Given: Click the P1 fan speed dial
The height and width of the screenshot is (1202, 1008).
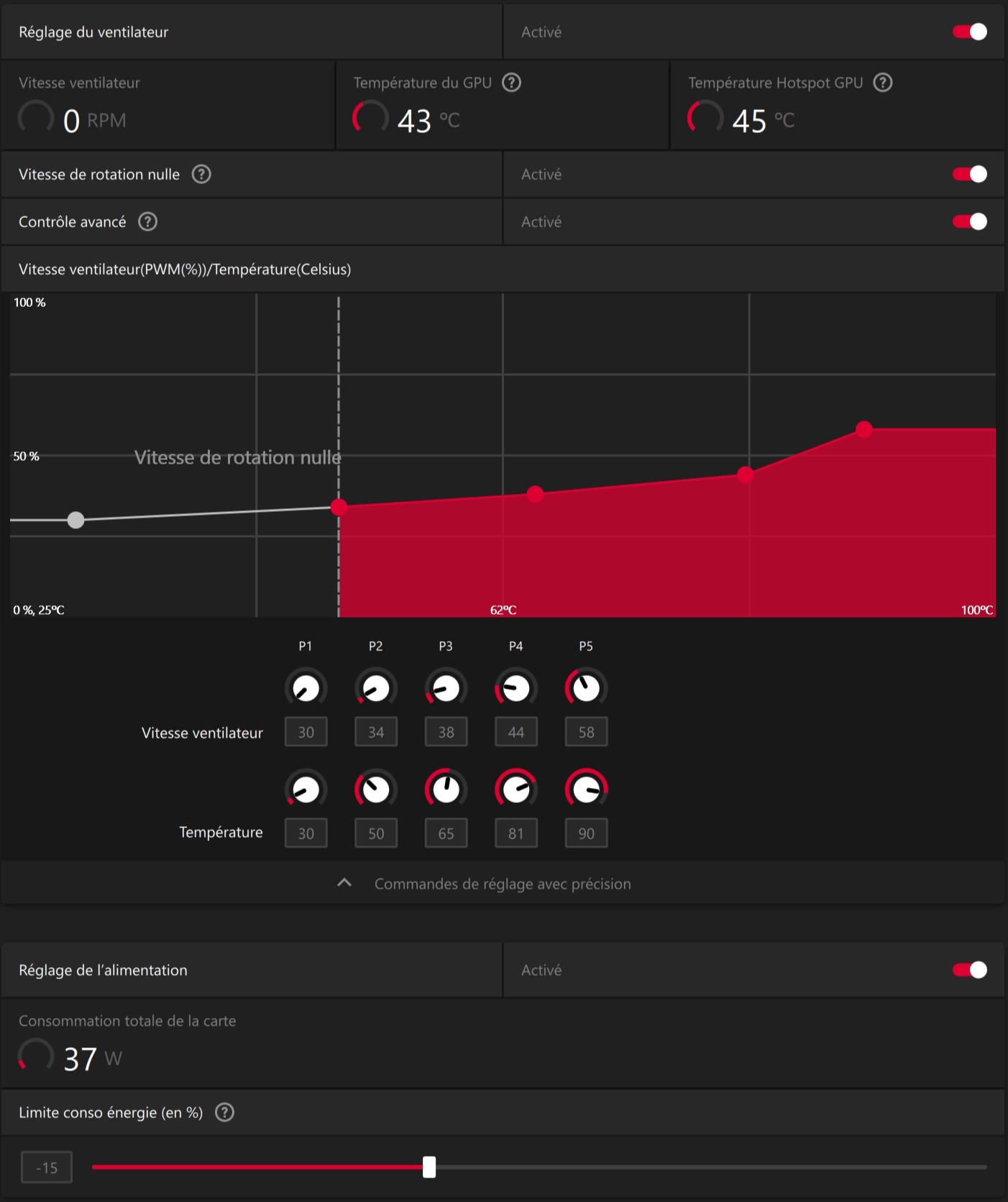Looking at the screenshot, I should coord(306,688).
